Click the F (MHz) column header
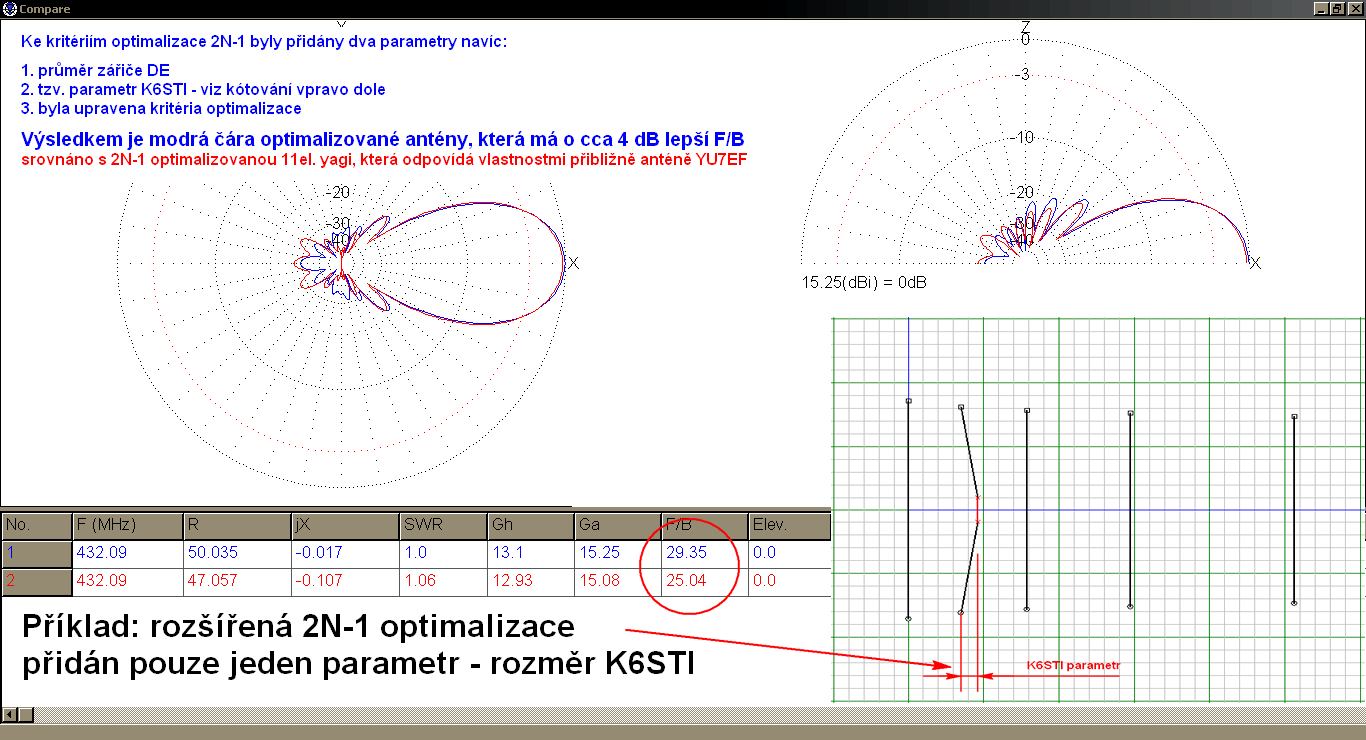This screenshot has height=740, width=1366. coord(126,525)
